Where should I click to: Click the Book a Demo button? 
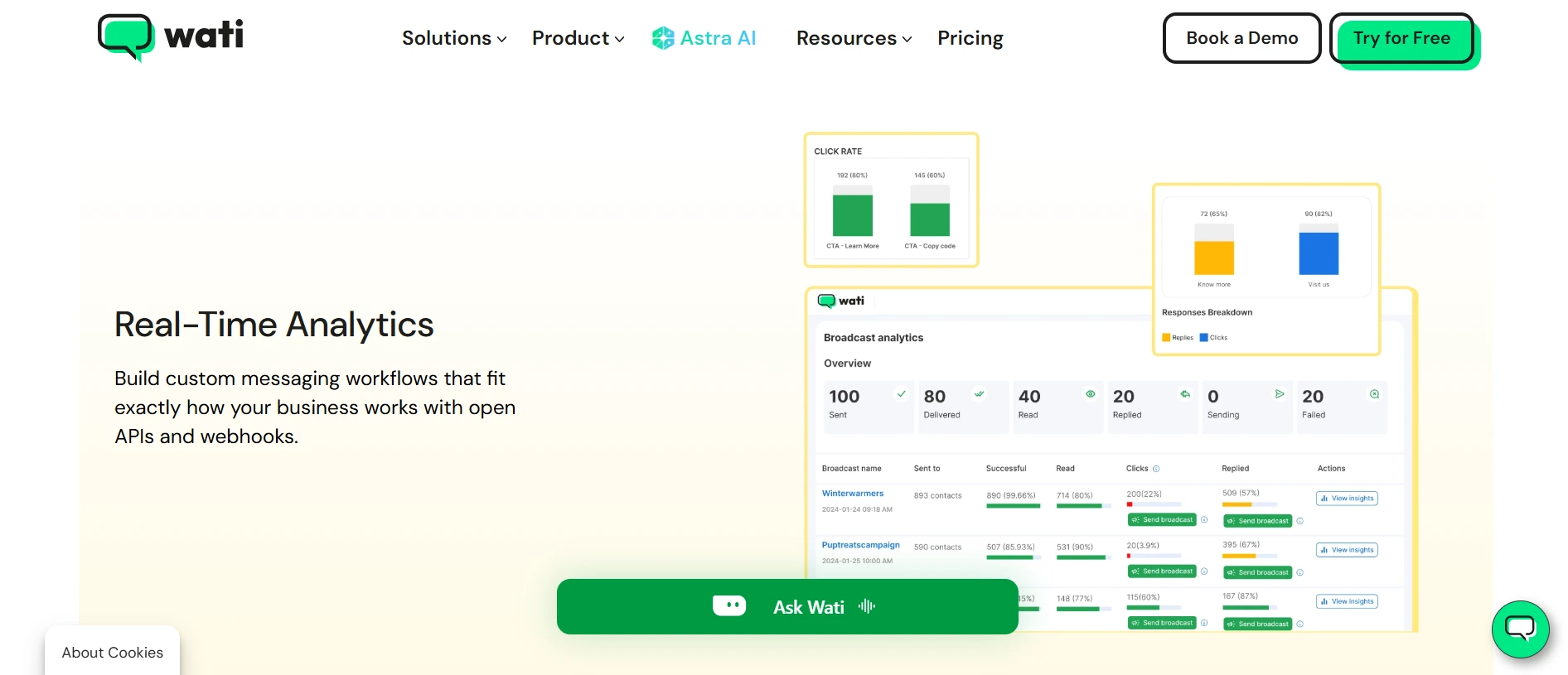pyautogui.click(x=1241, y=38)
